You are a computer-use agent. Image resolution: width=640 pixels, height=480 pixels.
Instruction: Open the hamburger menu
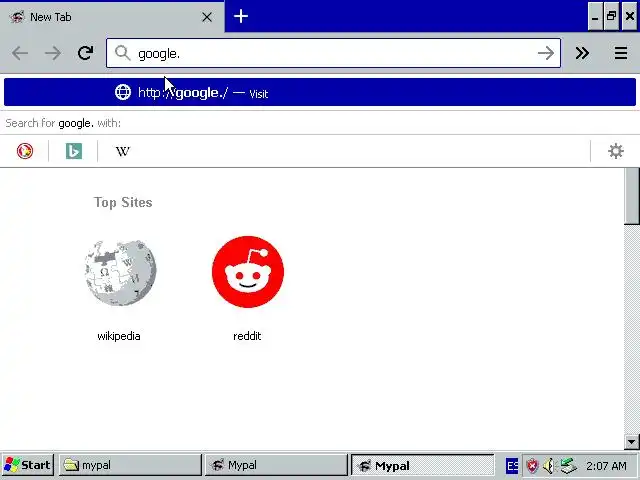(621, 53)
